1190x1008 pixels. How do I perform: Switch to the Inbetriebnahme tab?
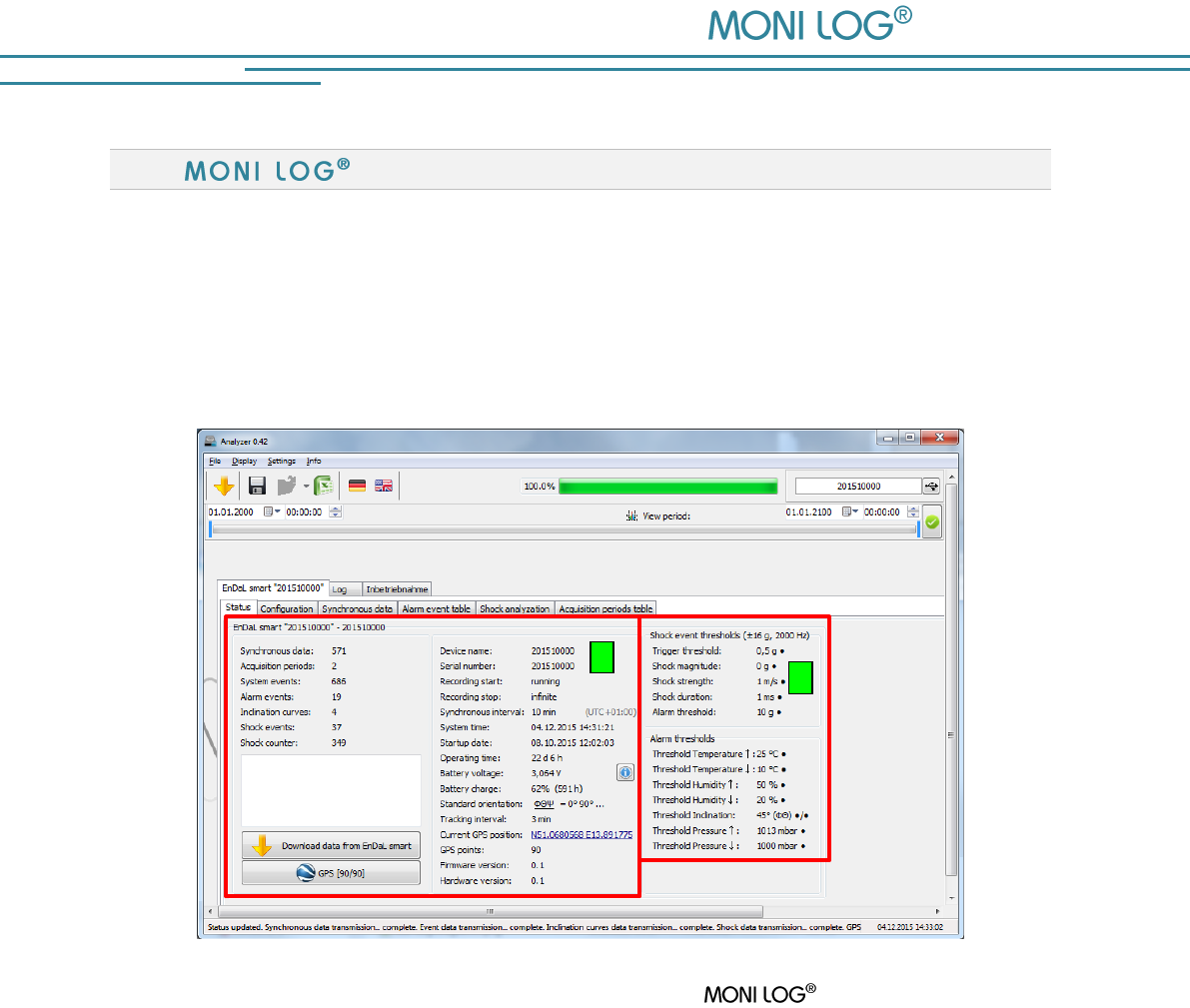tap(397, 589)
